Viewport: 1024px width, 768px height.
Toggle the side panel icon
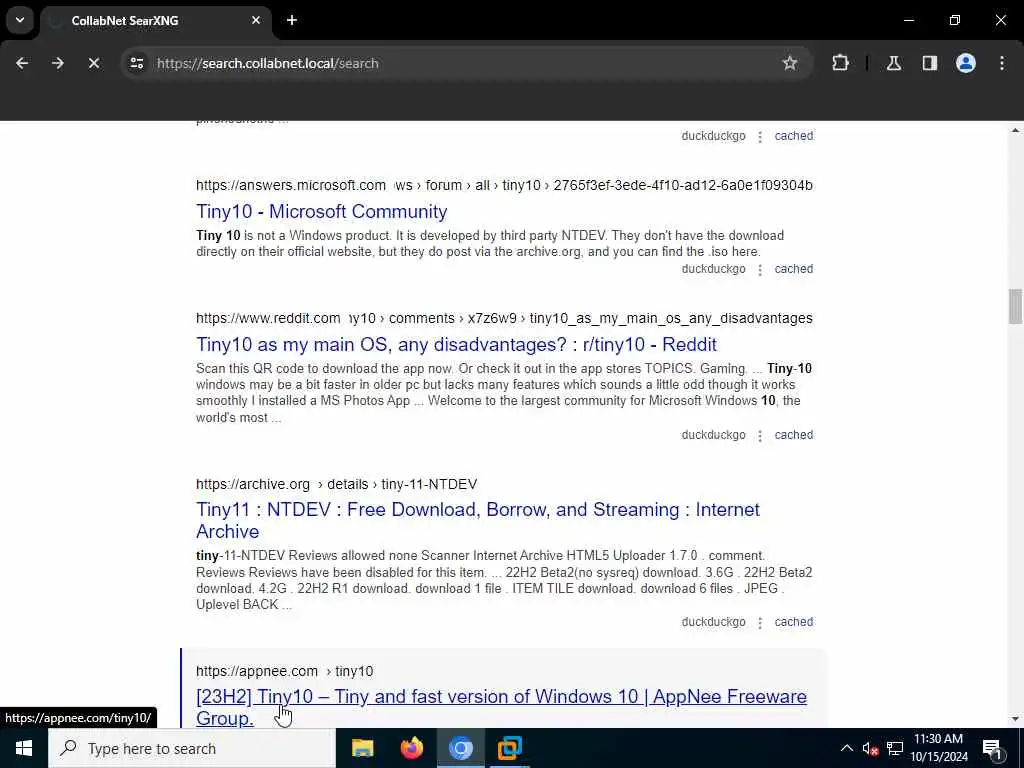930,63
